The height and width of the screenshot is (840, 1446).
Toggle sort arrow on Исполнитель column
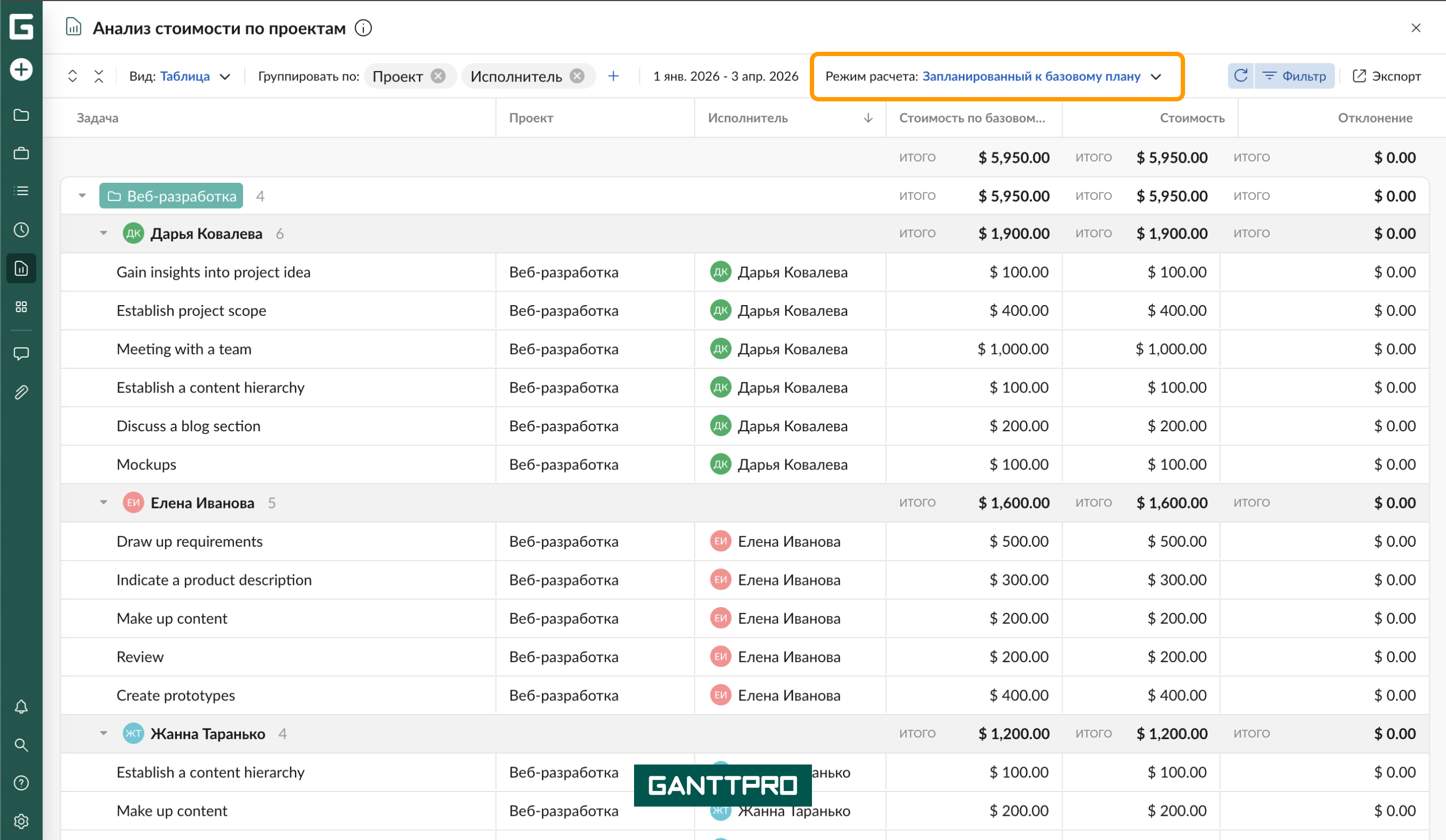coord(868,118)
